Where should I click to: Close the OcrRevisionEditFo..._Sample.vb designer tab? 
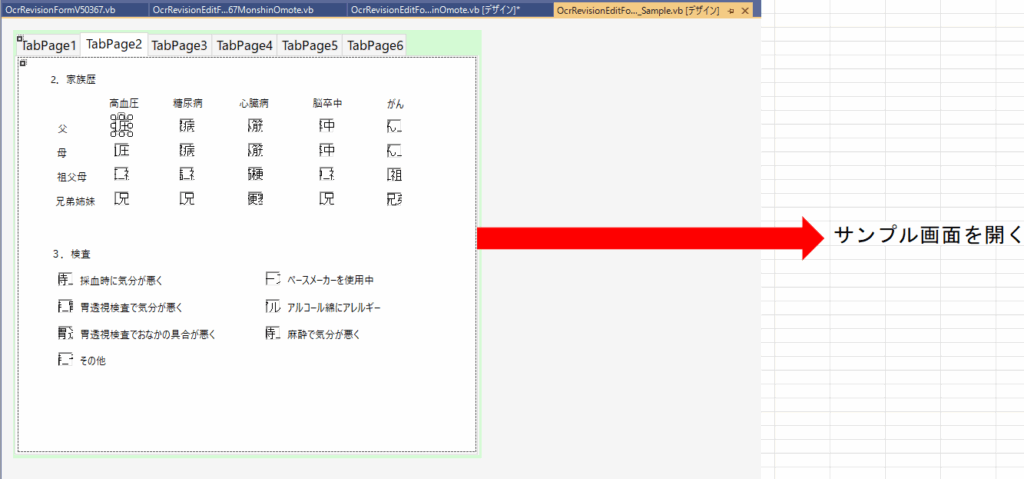click(744, 9)
